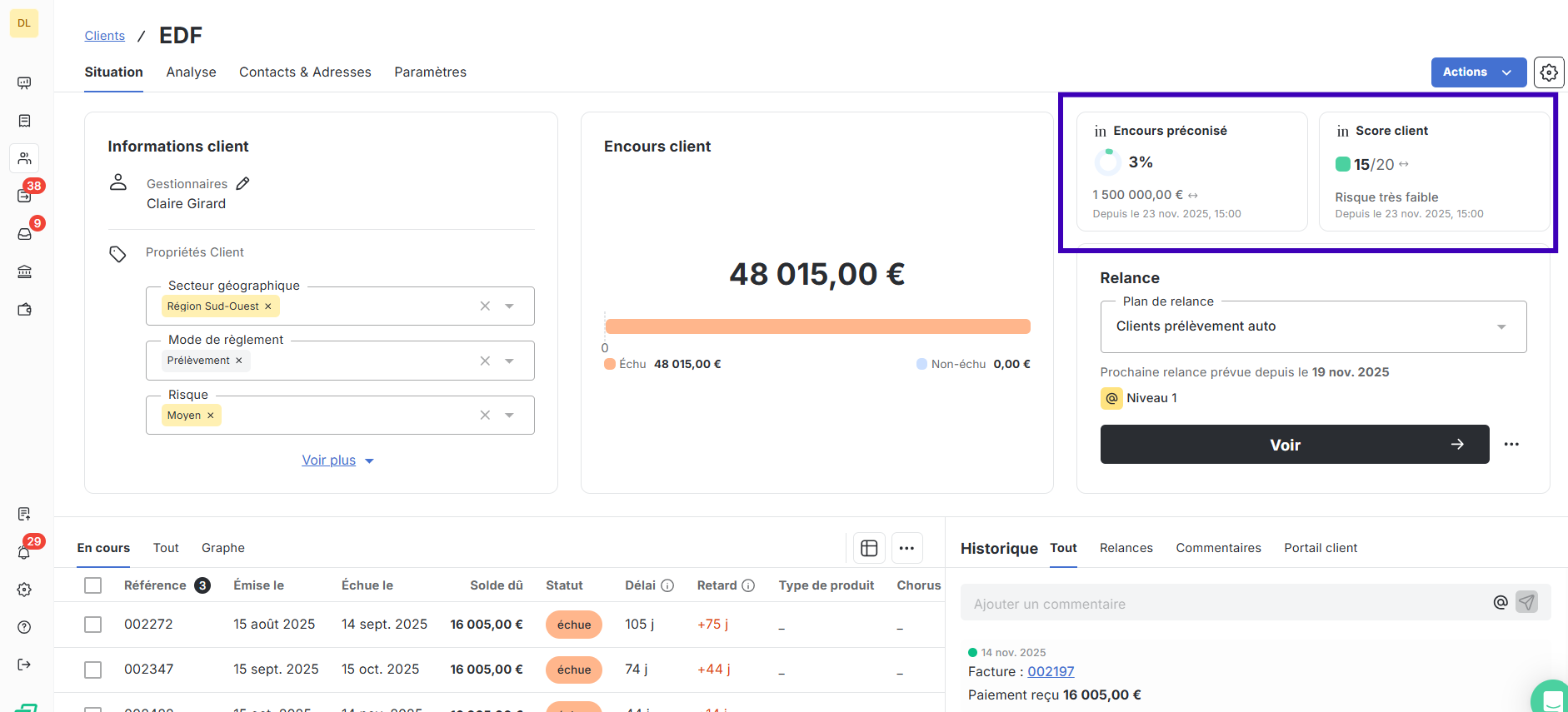Viewport: 1568px width, 712px height.
Task: Open the bank sidebar icon
Action: 24,271
